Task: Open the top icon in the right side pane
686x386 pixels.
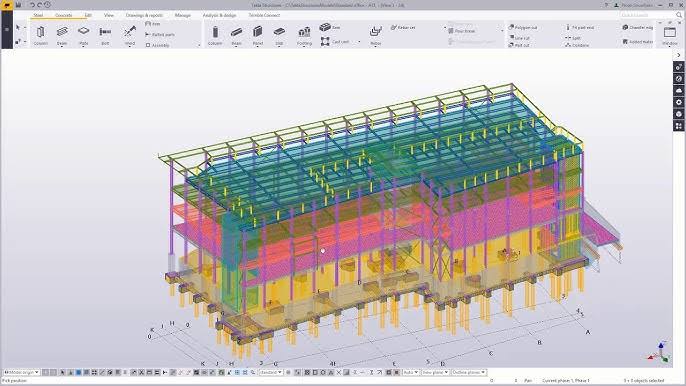Action: pos(679,67)
